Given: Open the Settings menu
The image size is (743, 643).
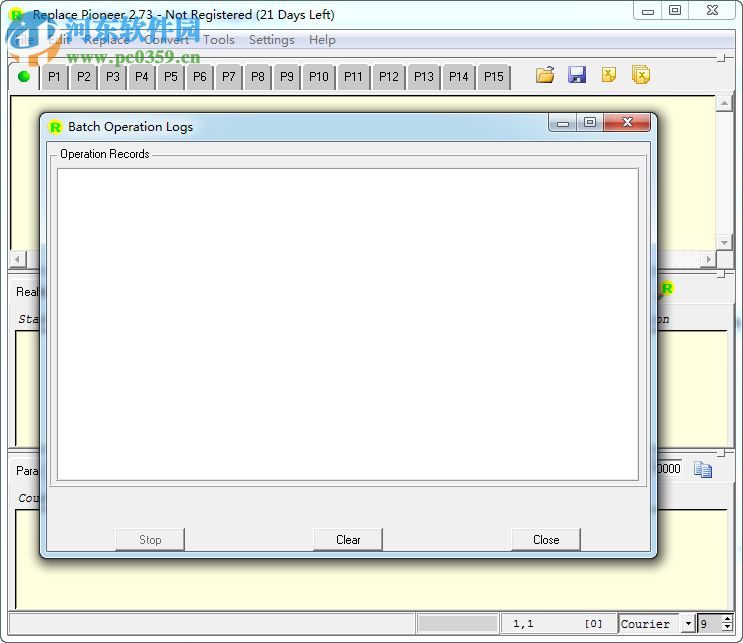Looking at the screenshot, I should click(x=272, y=40).
